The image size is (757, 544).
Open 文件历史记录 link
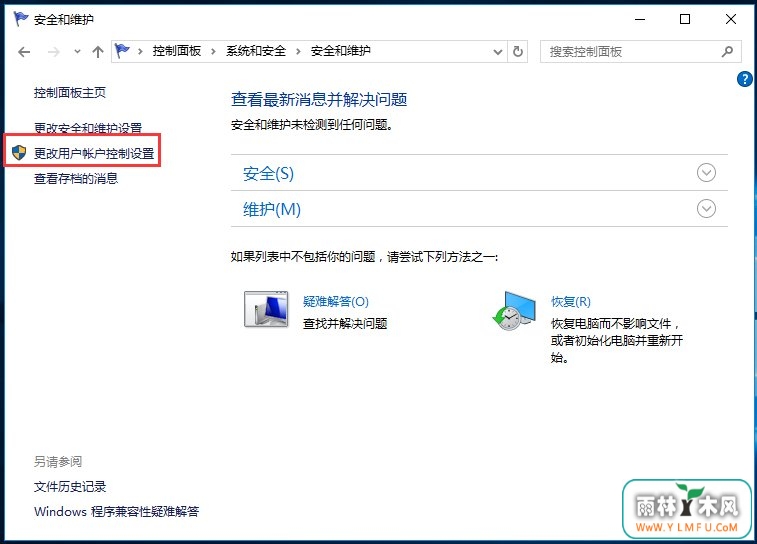[x=70, y=487]
